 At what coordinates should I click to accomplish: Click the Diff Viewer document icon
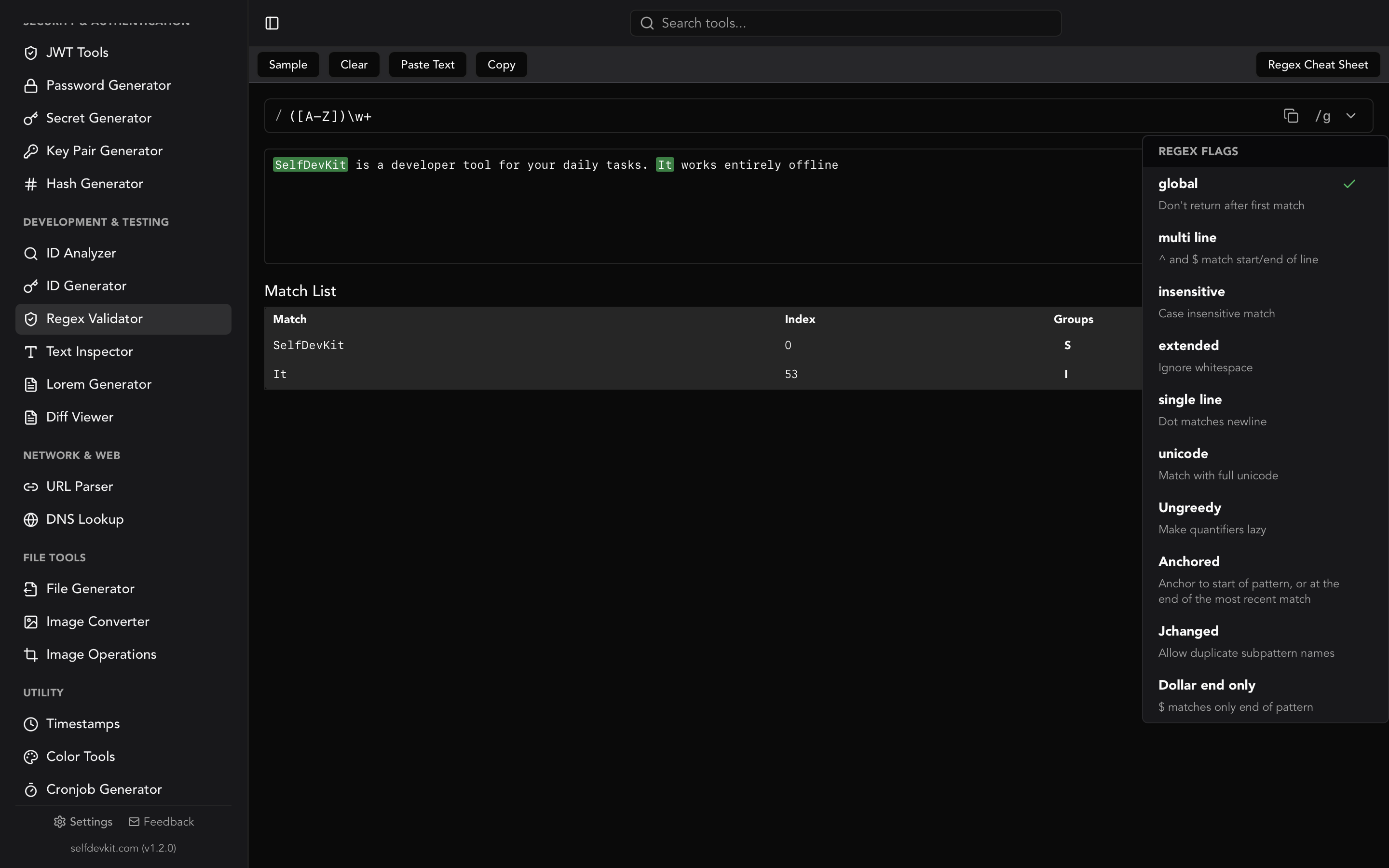(x=31, y=417)
